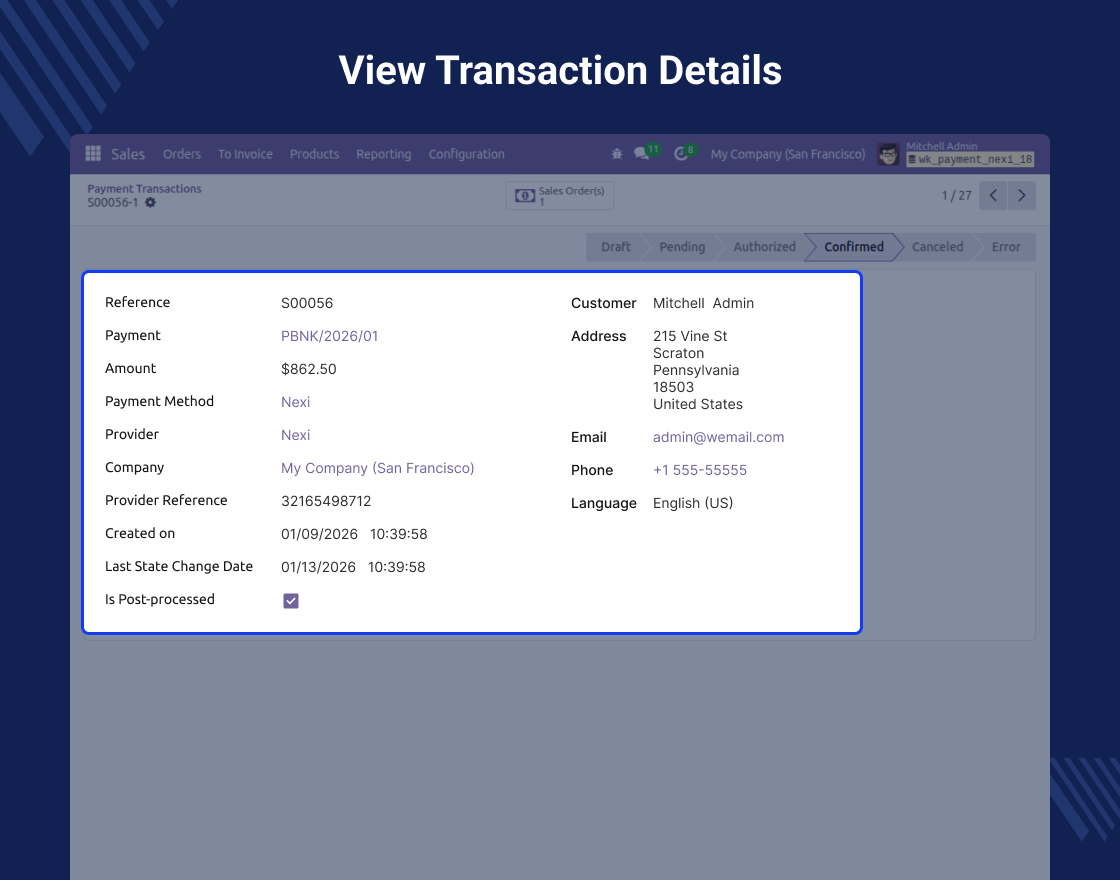Screen dimensions: 1120x880
Task: Open the Orders menu
Action: coord(181,154)
